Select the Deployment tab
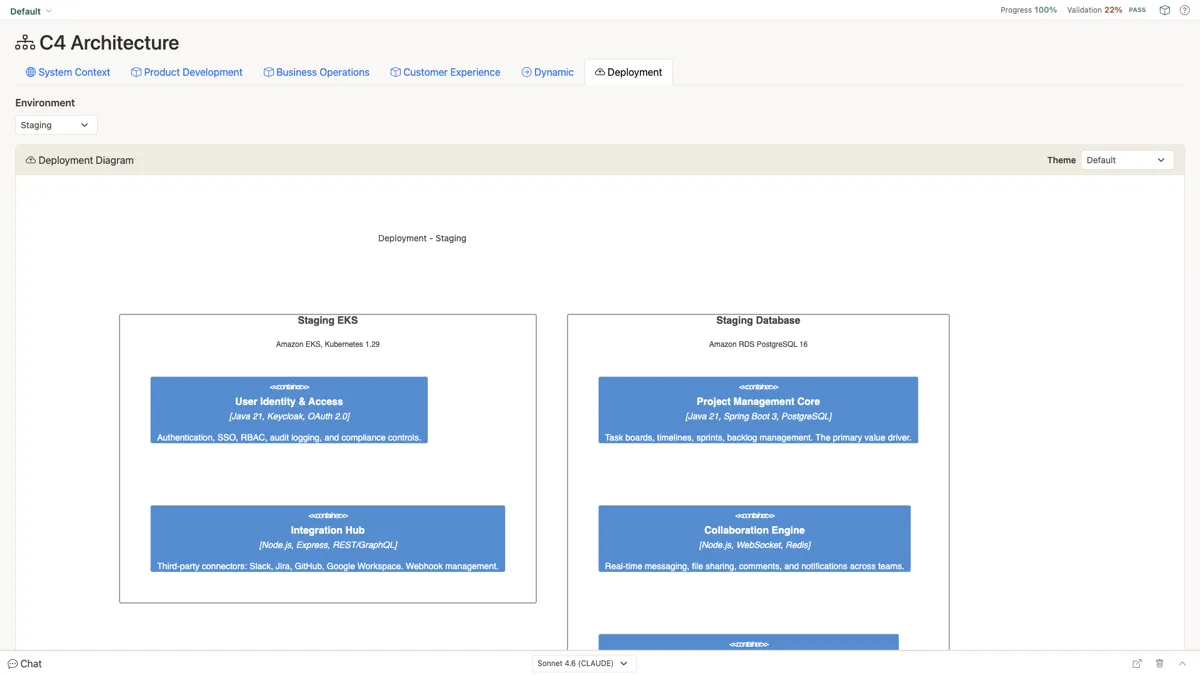This screenshot has width=1200, height=675. (628, 72)
